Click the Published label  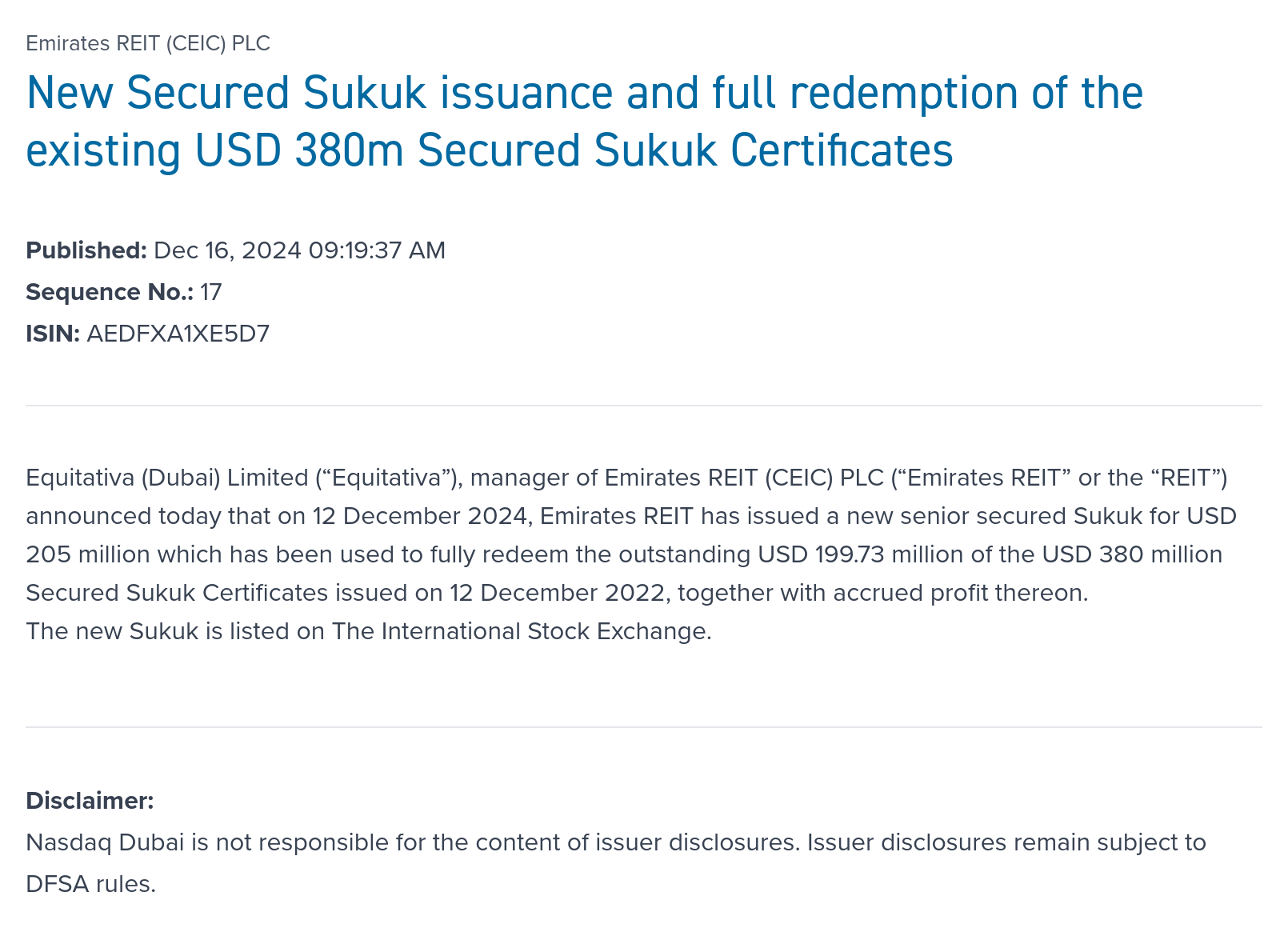[x=86, y=250]
